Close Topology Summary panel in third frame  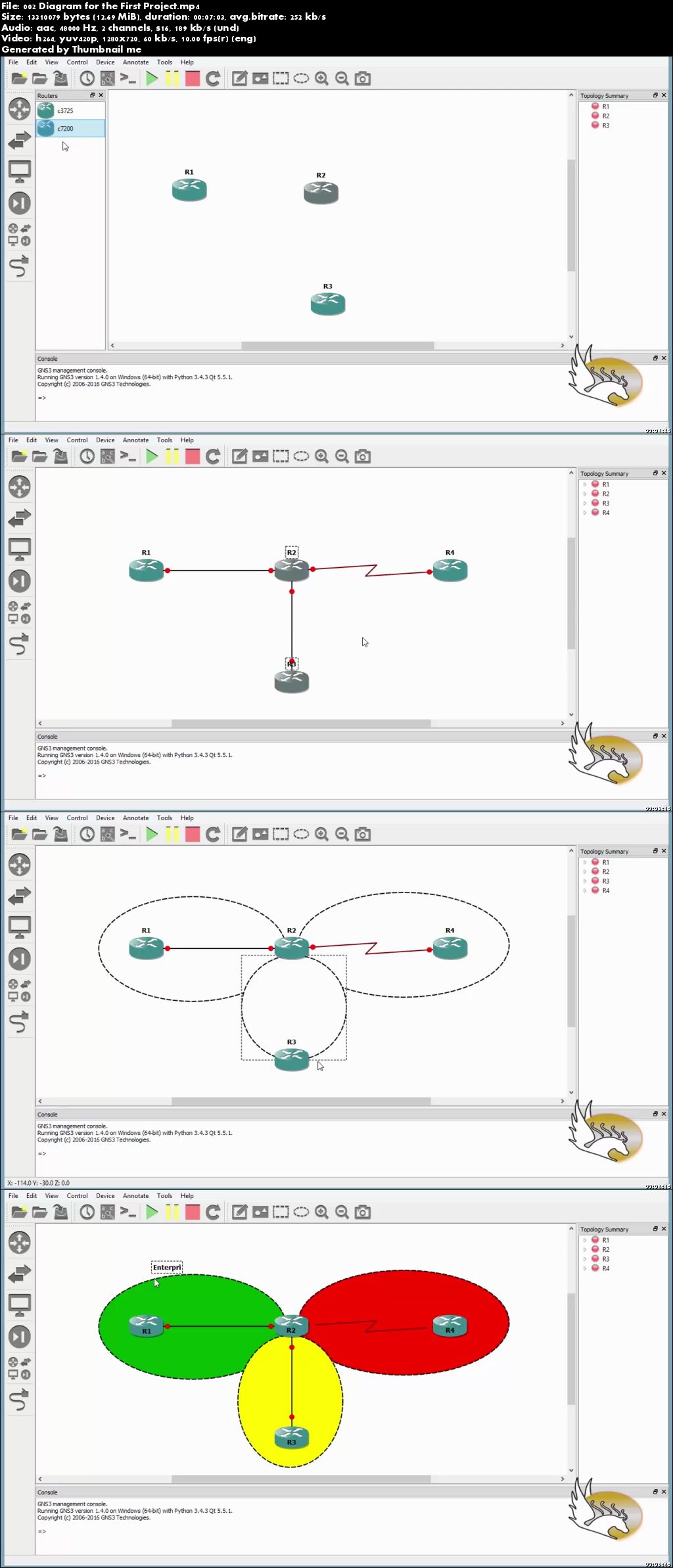pos(664,851)
